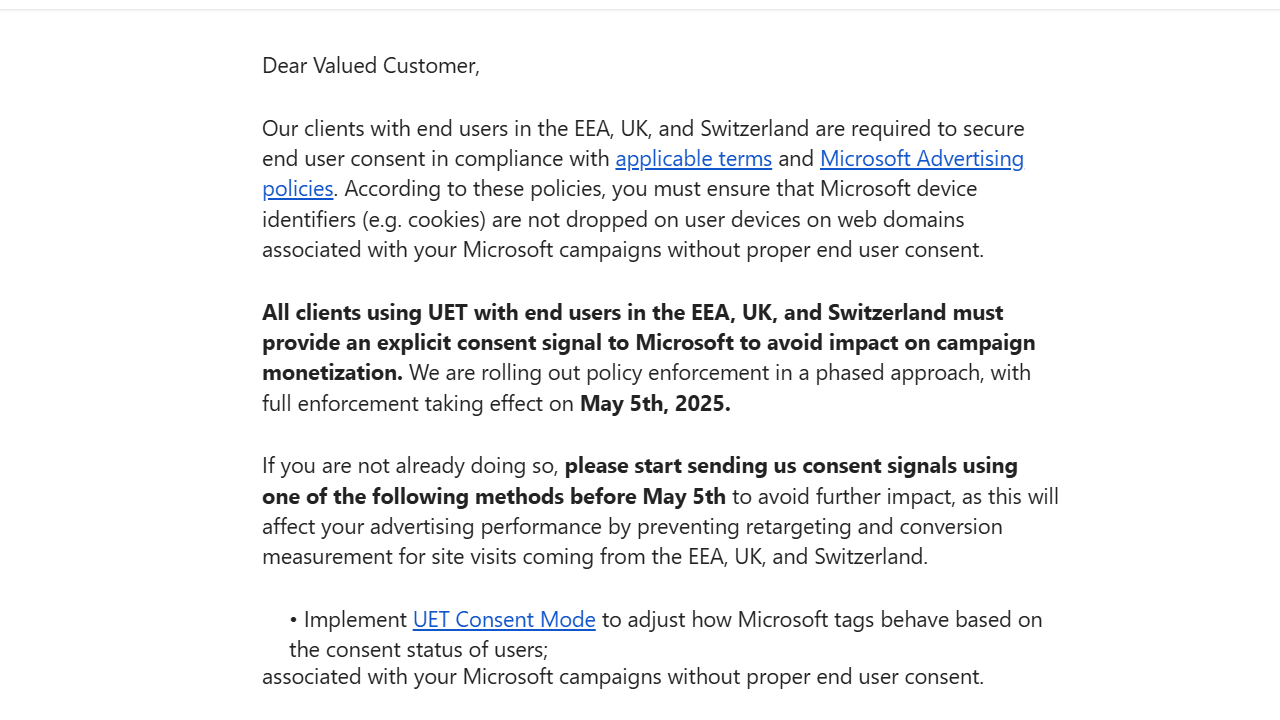Click the word "Implement" in the bullet
Image resolution: width=1280 pixels, height=720 pixels.
coord(355,620)
